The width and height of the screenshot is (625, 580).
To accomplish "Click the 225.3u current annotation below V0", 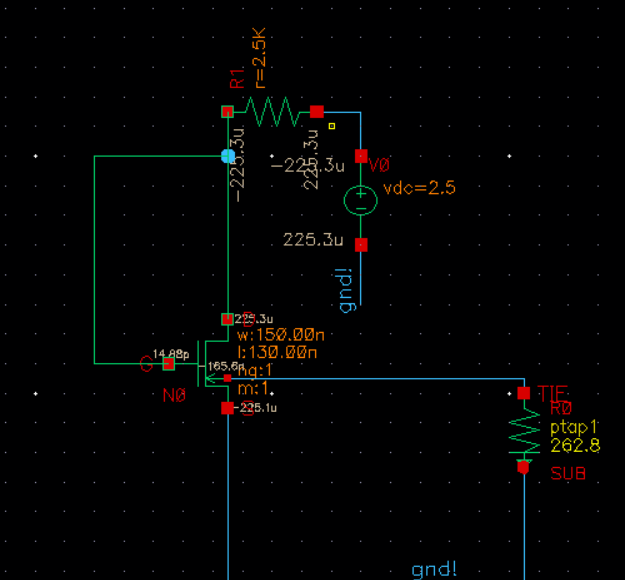I will coord(313,240).
